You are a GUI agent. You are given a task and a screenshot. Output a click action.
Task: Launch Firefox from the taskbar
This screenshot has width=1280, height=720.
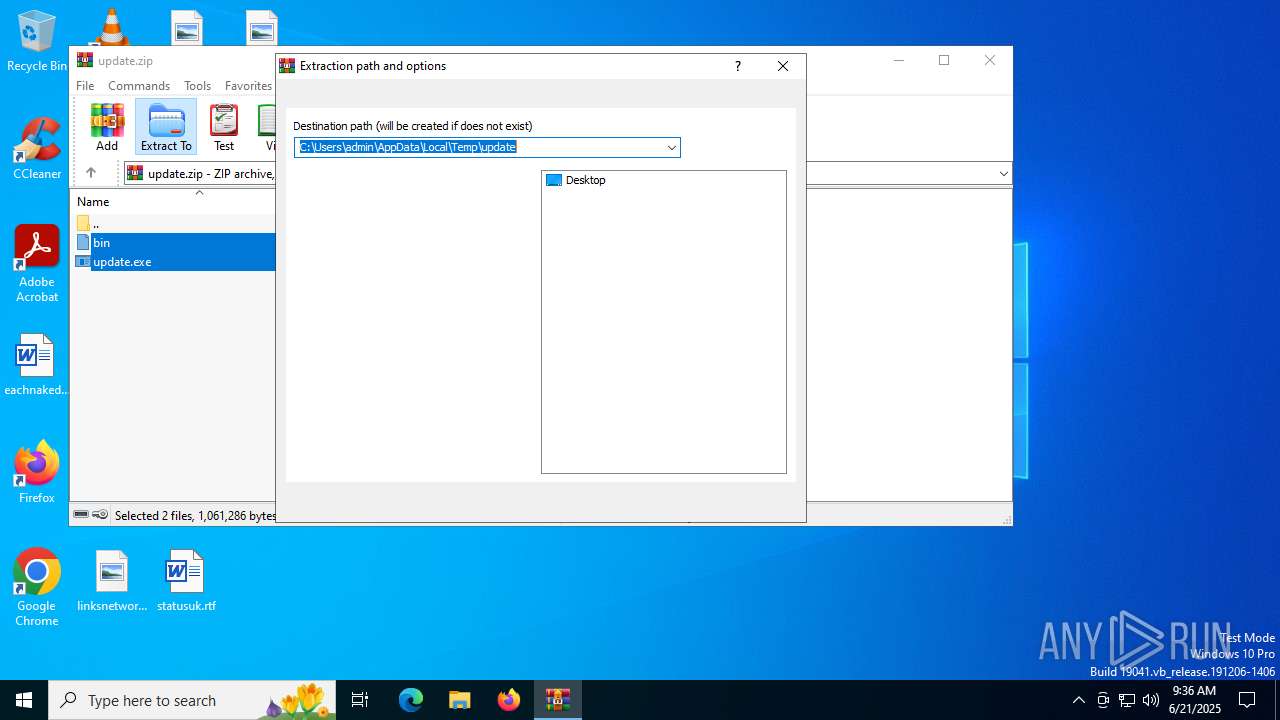coord(509,700)
